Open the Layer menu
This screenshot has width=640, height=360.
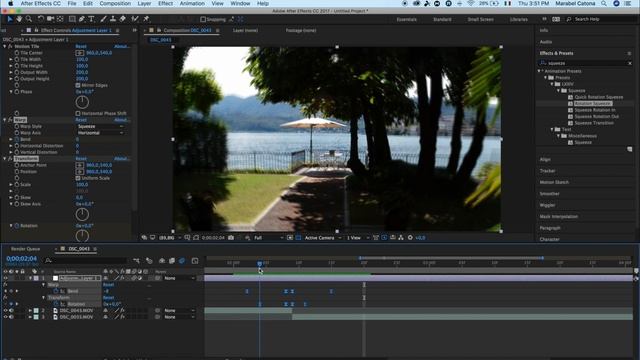[x=144, y=3]
